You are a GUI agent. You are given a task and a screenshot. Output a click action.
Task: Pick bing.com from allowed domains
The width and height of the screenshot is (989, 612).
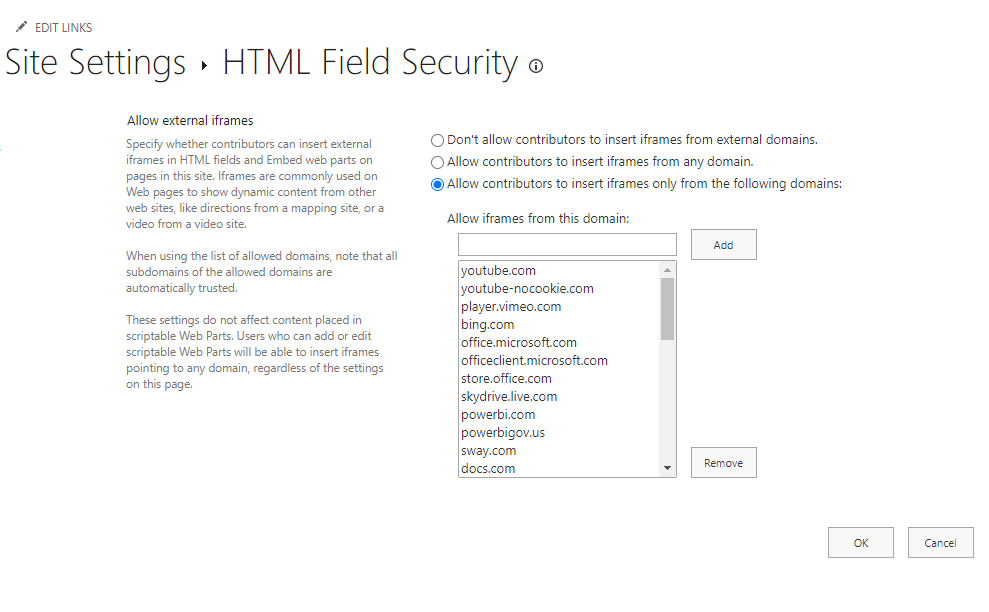[488, 325]
